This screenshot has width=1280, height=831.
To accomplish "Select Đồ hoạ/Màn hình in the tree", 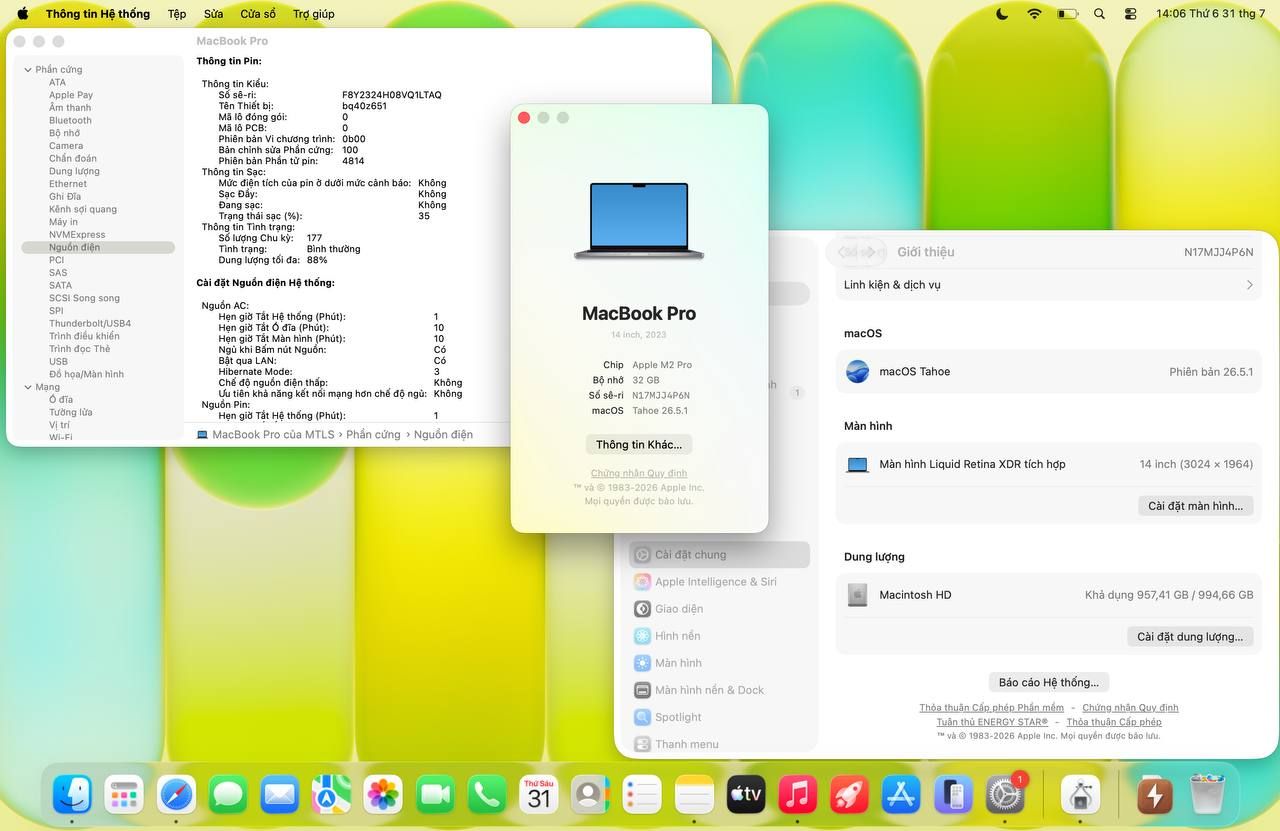I will click(86, 375).
